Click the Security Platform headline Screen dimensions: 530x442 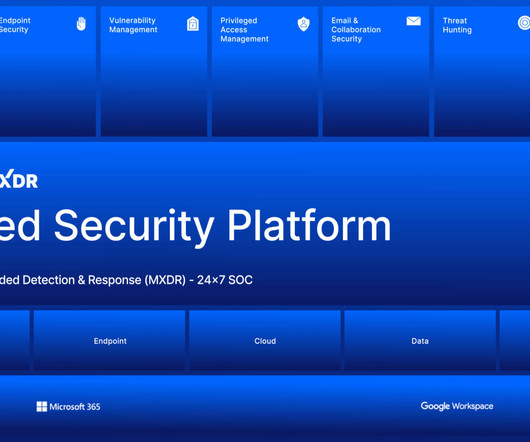coord(195,226)
